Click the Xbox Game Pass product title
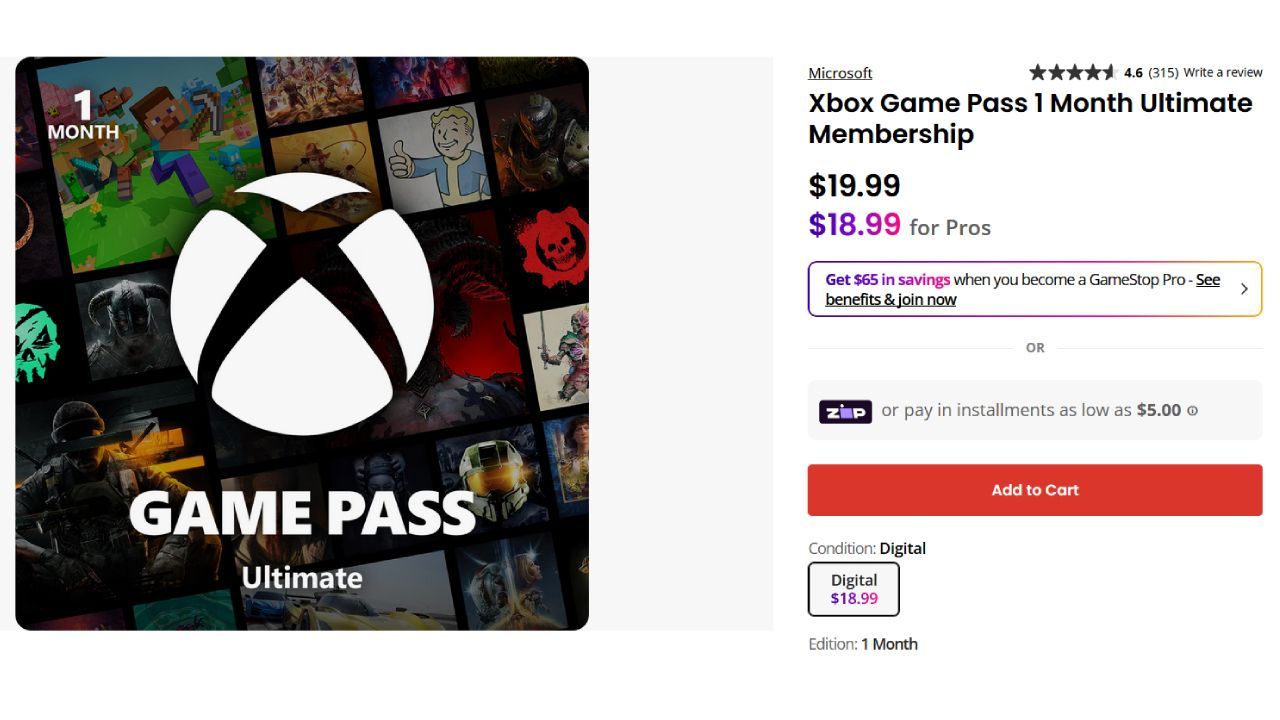The image size is (1280, 720). tap(1030, 118)
